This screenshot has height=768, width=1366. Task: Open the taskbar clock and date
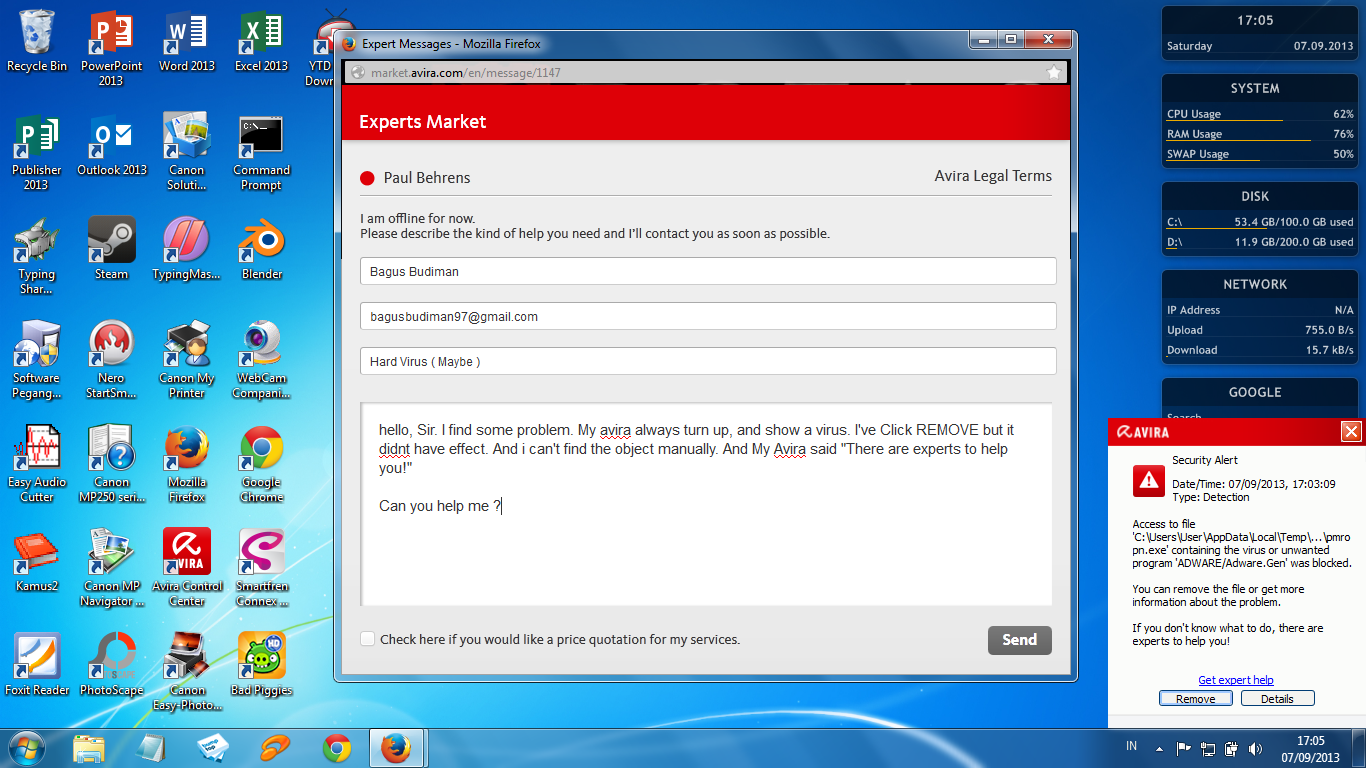point(1310,749)
